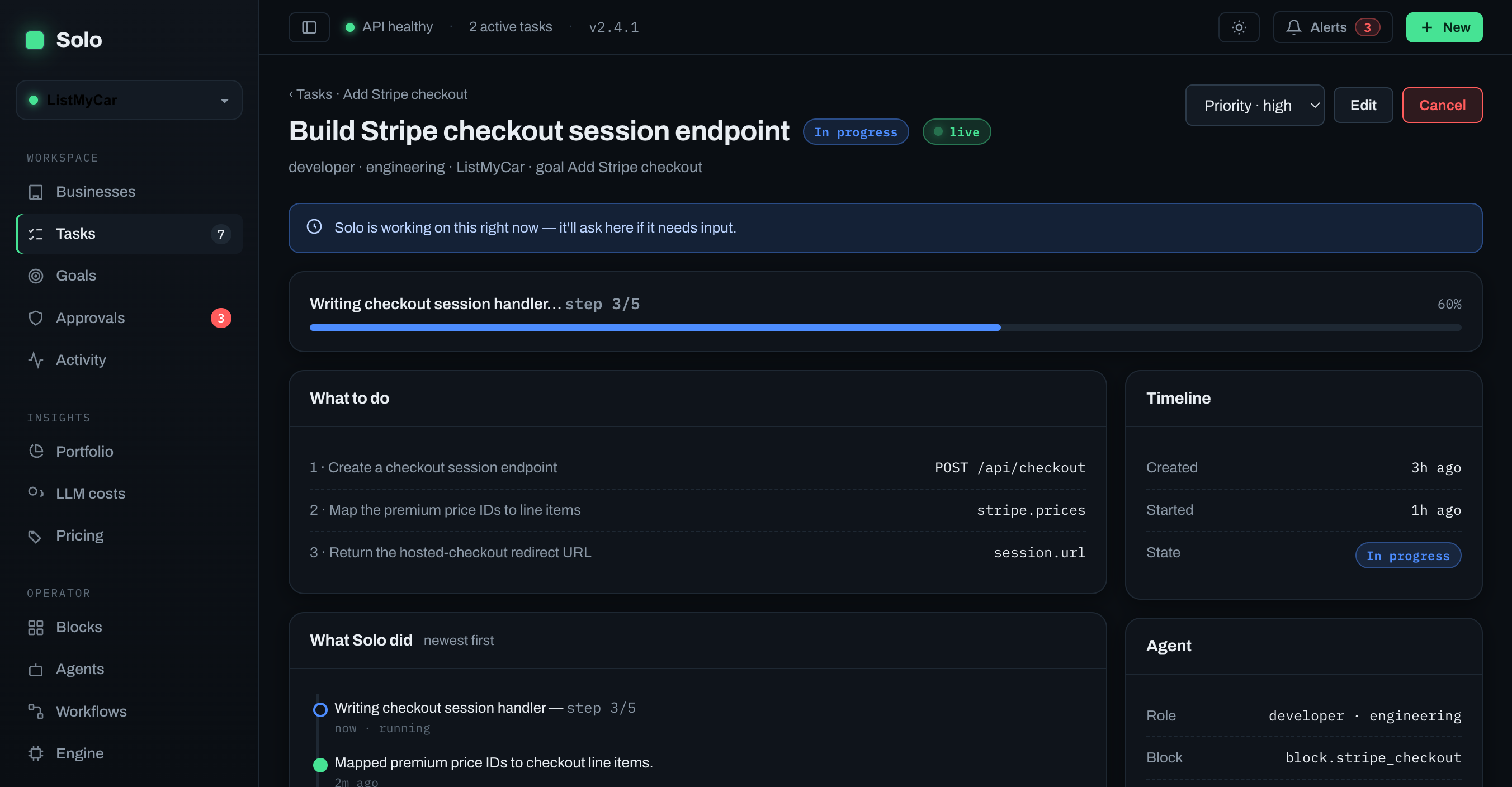Viewport: 1512px width, 787px height.
Task: Click the Approvals shield icon
Action: (x=36, y=318)
